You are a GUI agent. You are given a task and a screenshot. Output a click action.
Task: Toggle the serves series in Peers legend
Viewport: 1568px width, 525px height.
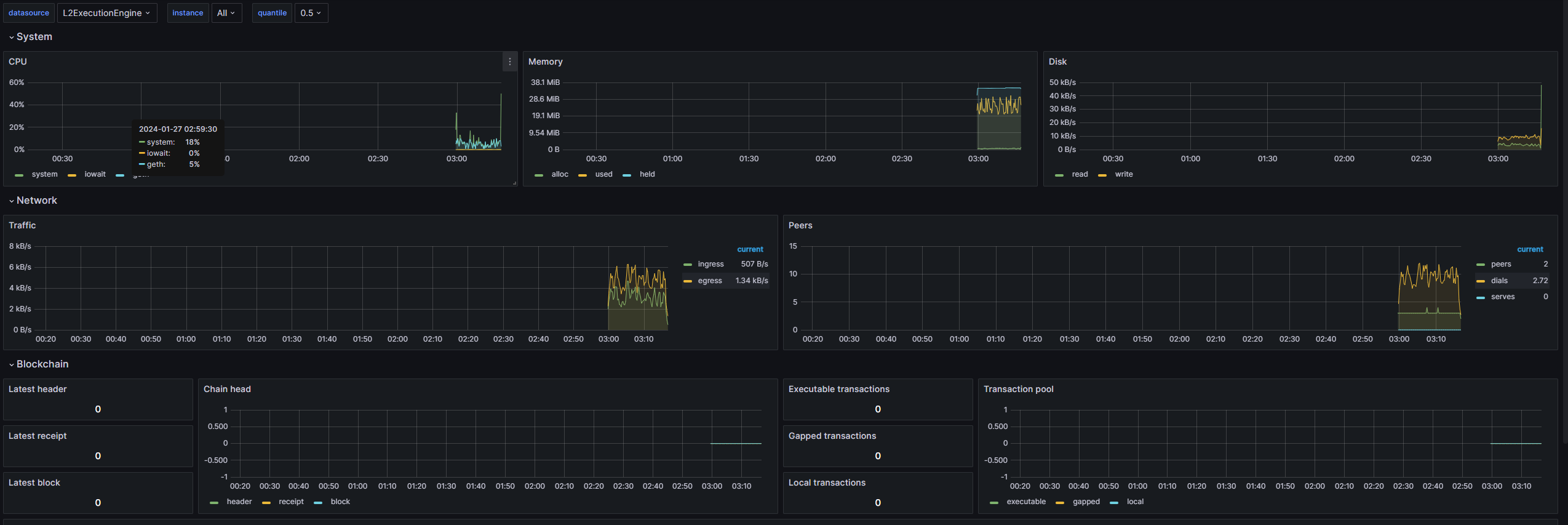(x=1503, y=297)
